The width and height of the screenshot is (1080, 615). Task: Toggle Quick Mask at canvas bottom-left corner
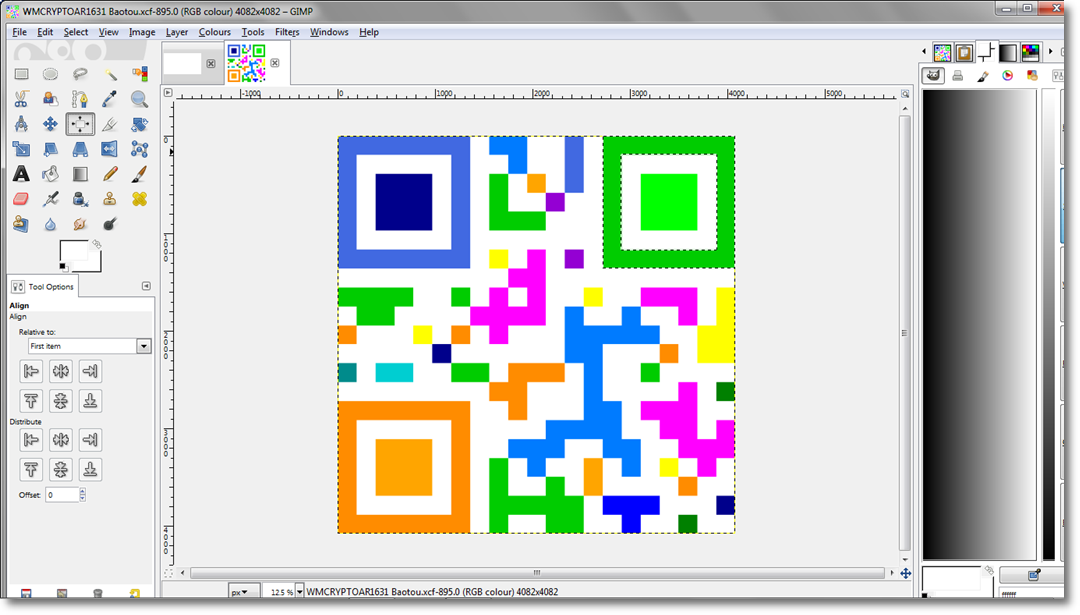pyautogui.click(x=168, y=573)
